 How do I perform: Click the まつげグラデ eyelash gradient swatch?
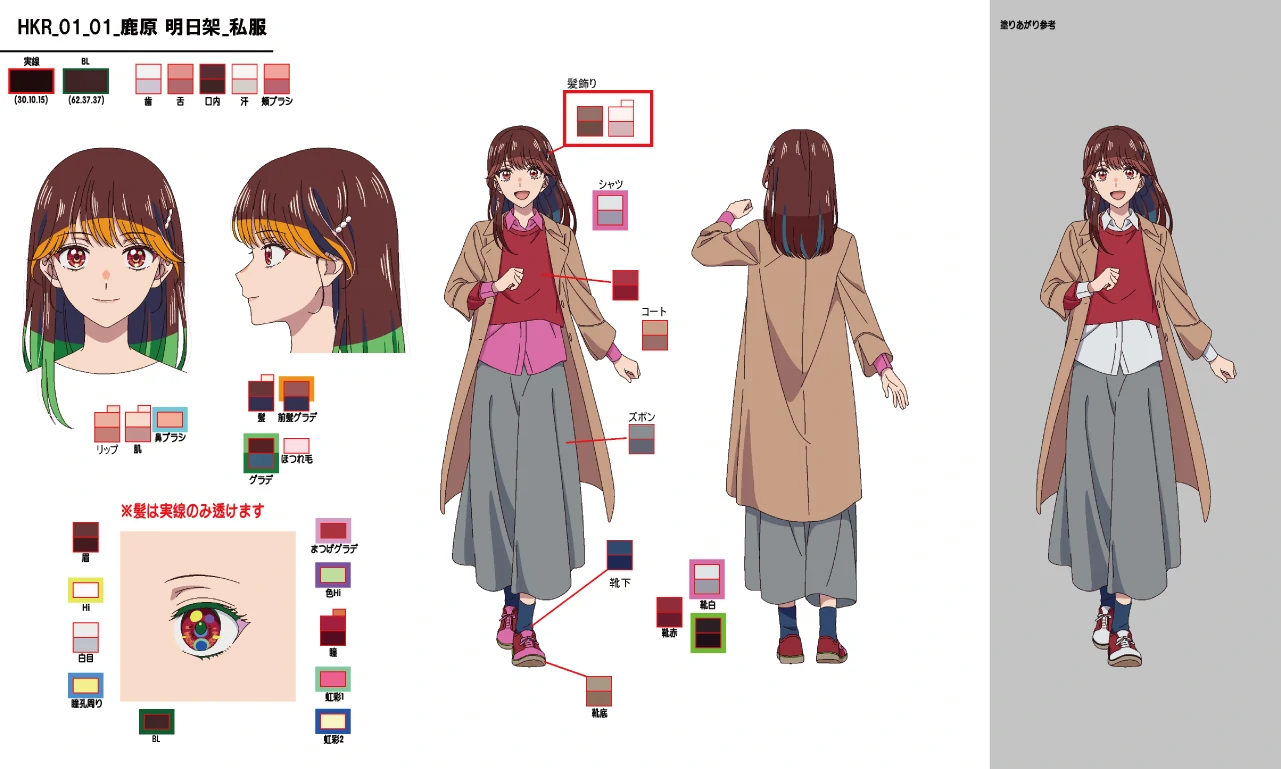[x=333, y=530]
